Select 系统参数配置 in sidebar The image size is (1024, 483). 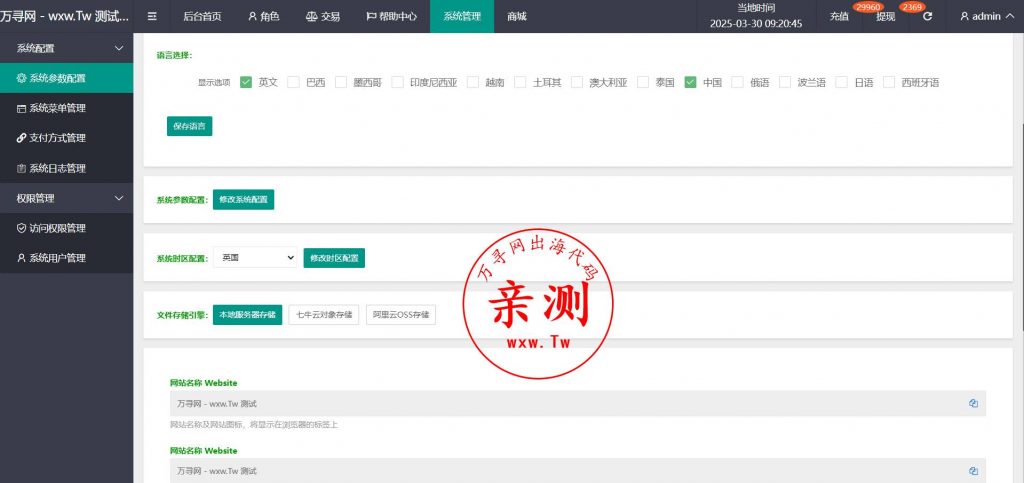click(x=67, y=78)
